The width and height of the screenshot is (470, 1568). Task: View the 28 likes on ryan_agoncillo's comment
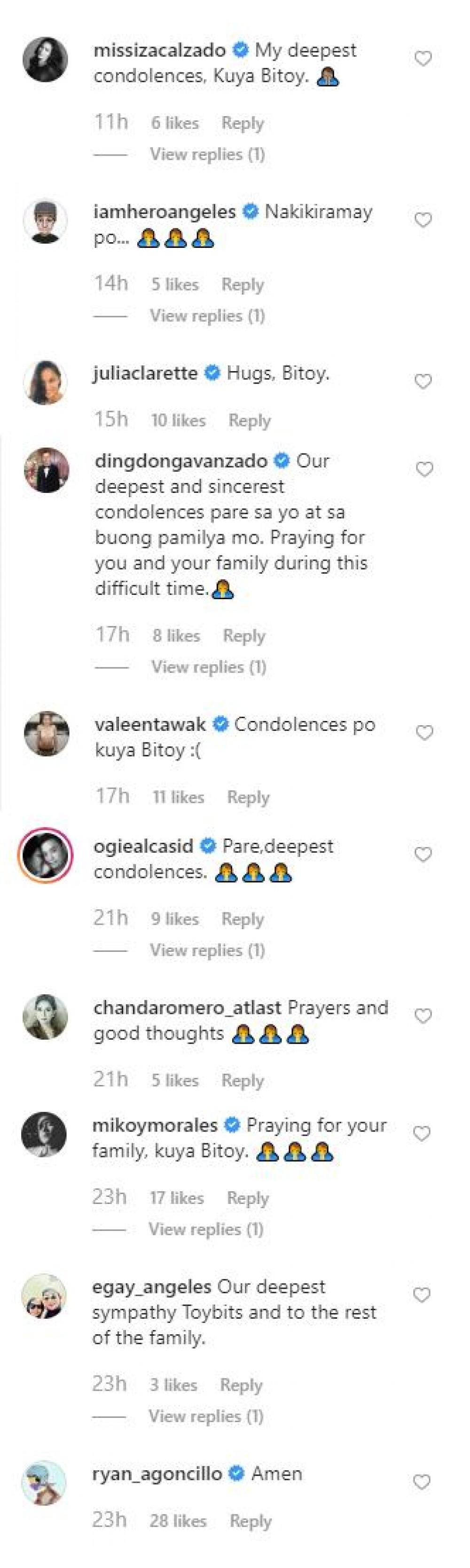coord(178,1520)
